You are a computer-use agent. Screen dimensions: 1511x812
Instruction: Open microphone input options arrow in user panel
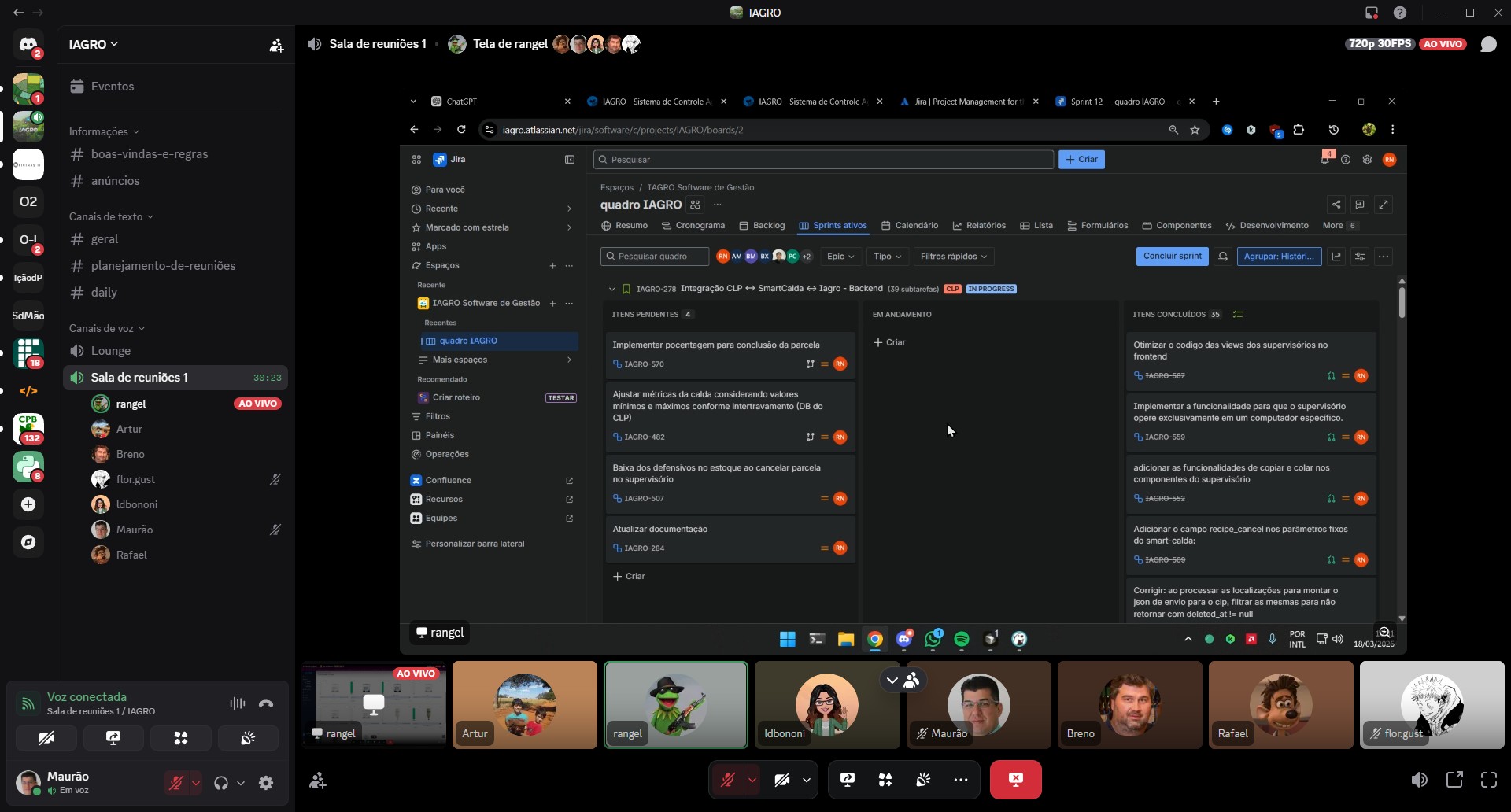(x=196, y=783)
